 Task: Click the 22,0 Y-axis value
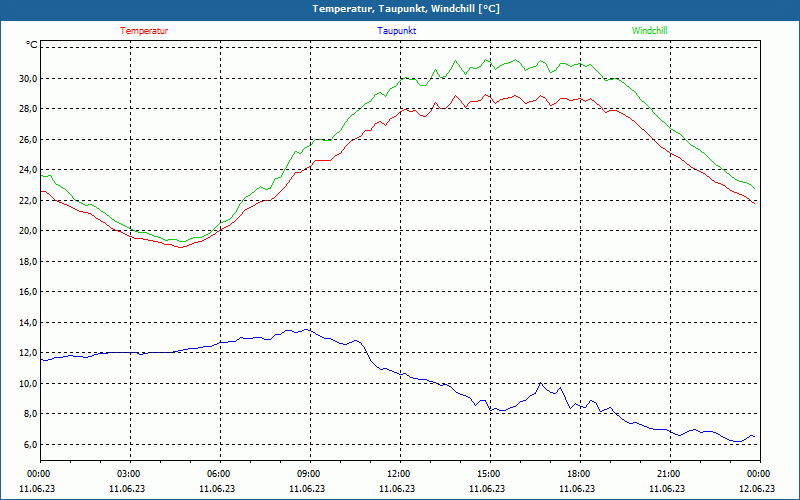click(28, 201)
